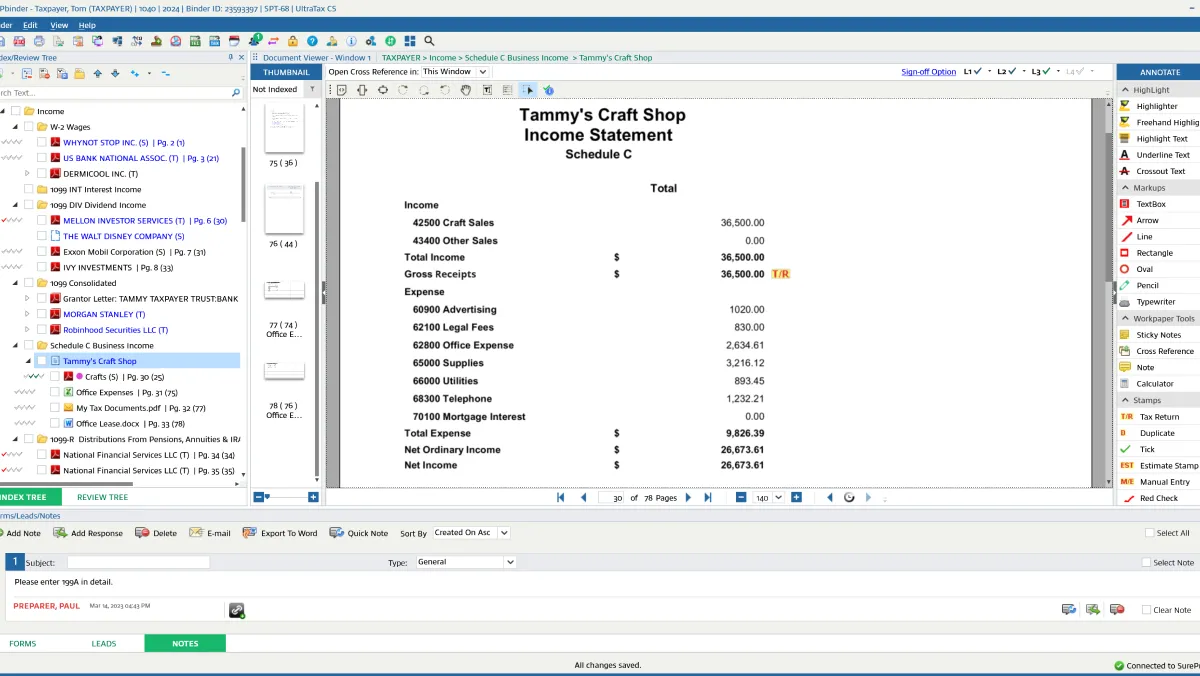1200x676 pixels.
Task: Open the Sort By Created On dropdown
Action: [x=471, y=533]
